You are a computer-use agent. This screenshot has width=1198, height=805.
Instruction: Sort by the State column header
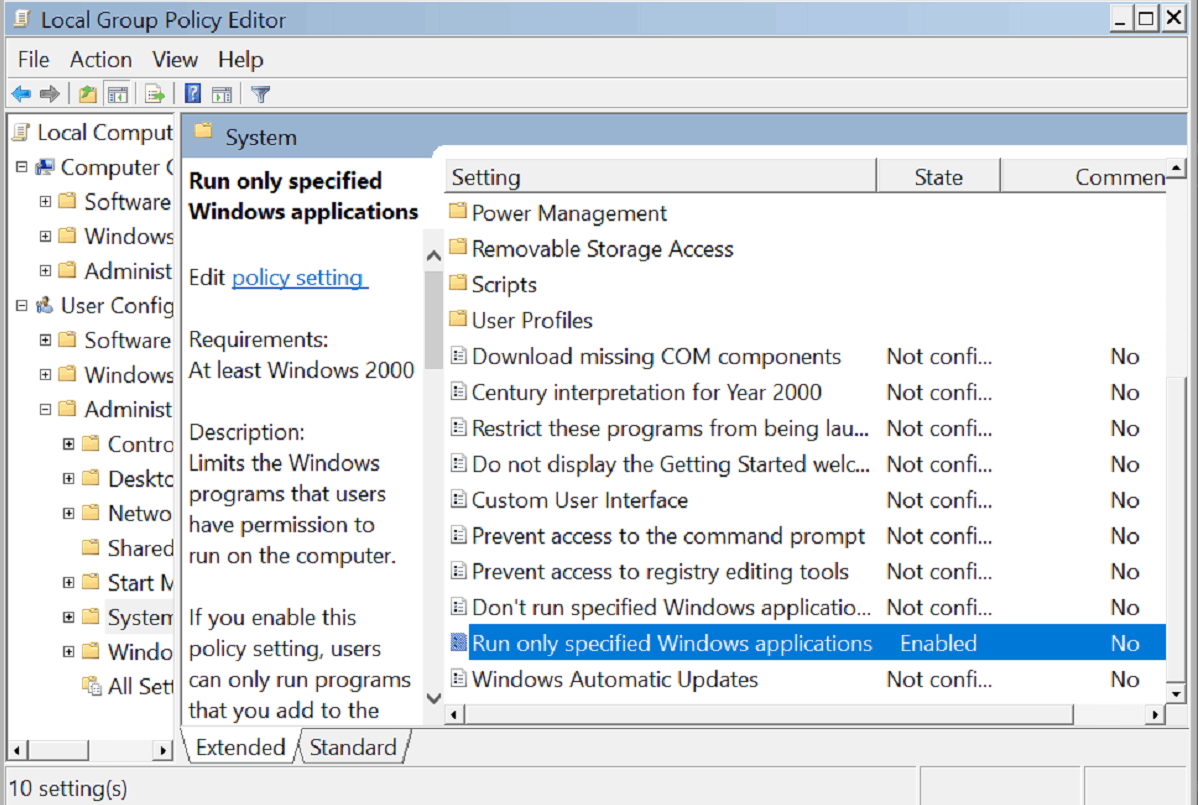tap(938, 176)
